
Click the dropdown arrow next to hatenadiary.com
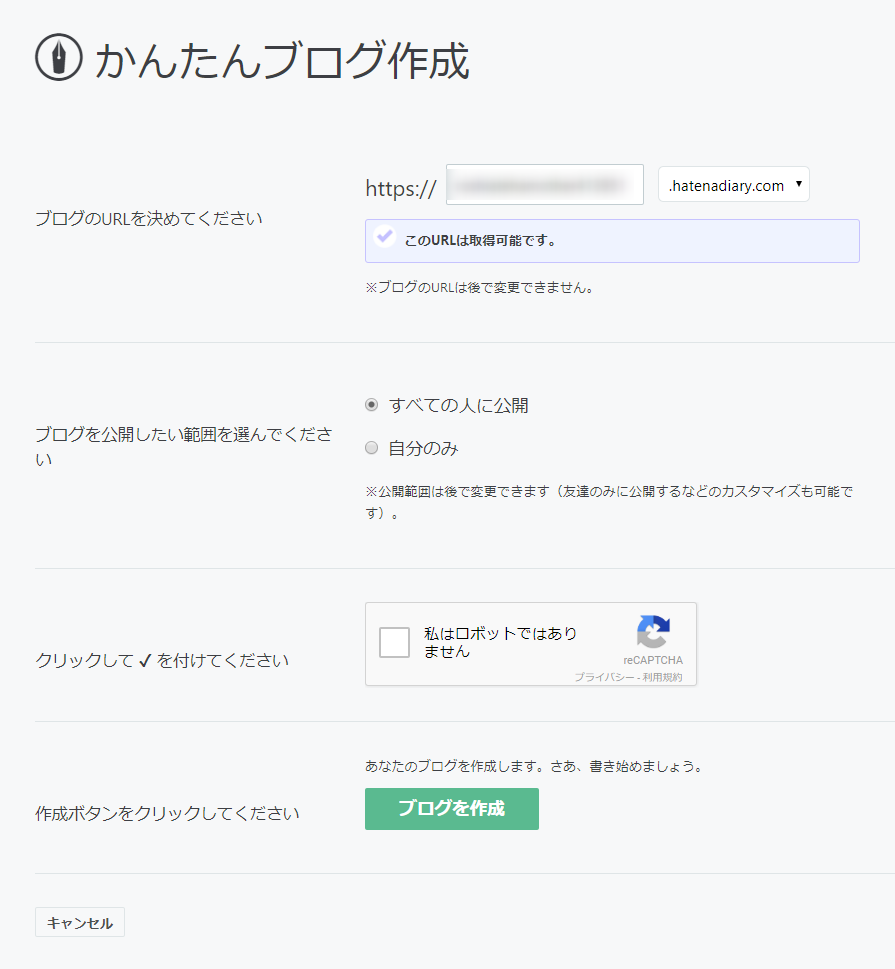click(799, 184)
